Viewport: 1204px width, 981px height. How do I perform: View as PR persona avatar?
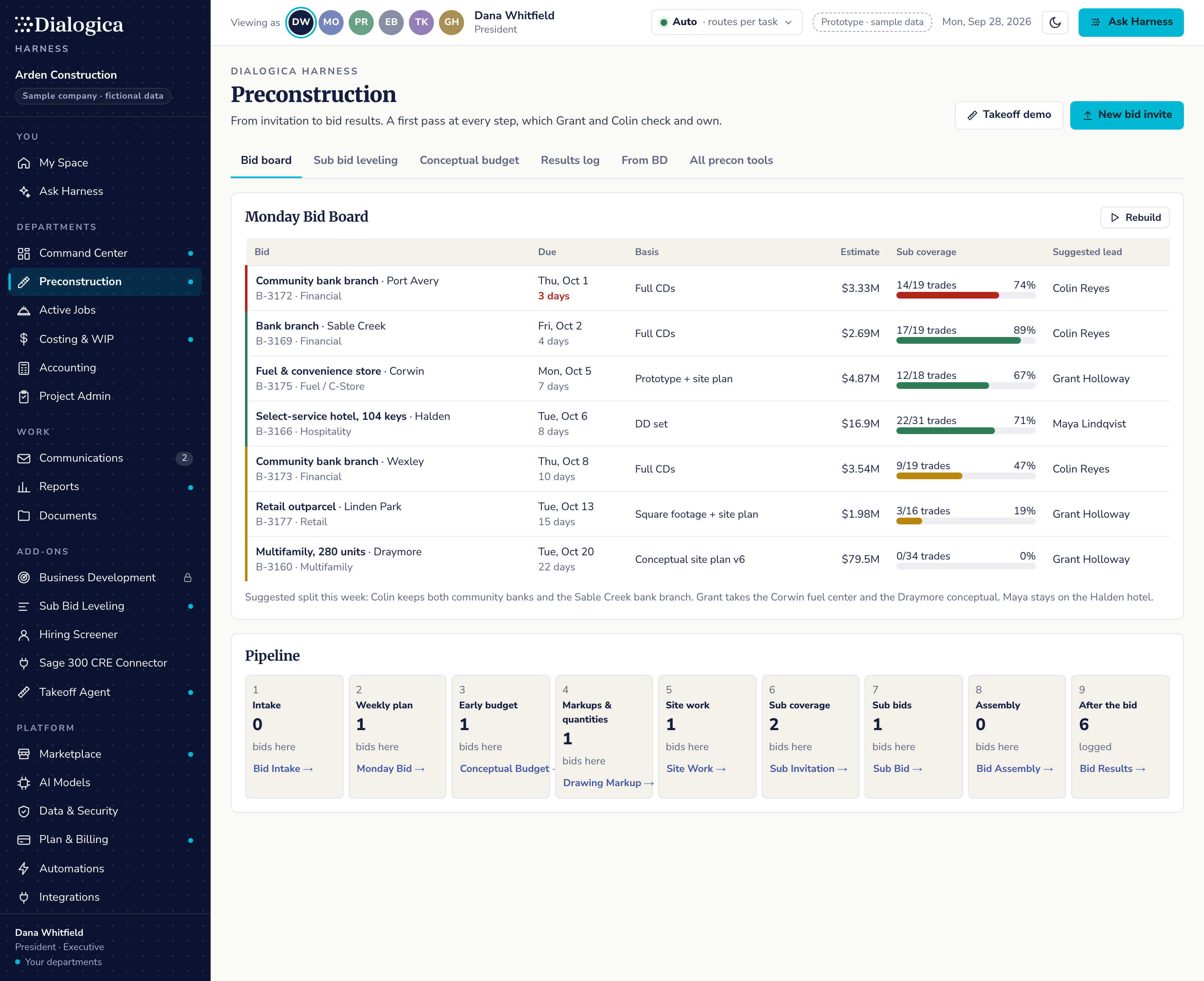pos(361,23)
